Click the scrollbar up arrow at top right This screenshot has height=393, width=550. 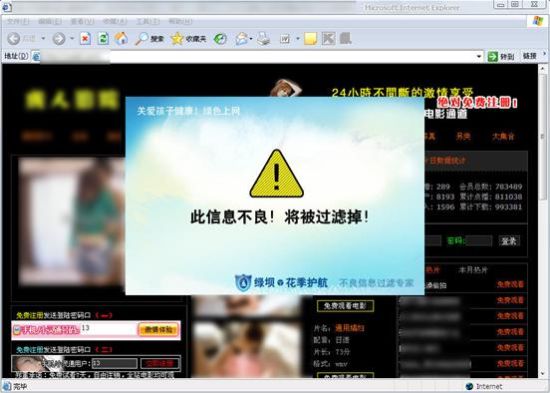544,68
